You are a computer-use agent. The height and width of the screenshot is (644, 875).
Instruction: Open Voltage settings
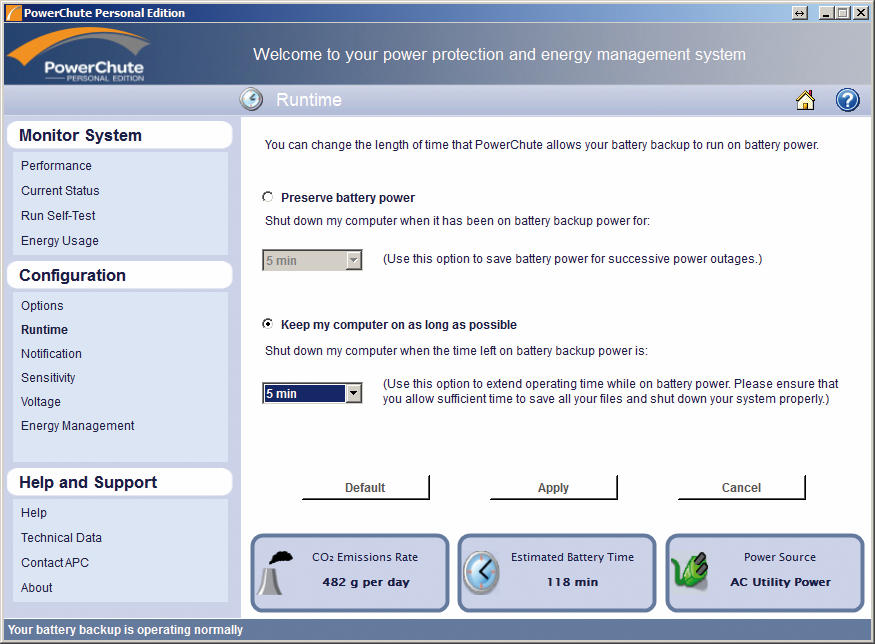click(x=41, y=402)
